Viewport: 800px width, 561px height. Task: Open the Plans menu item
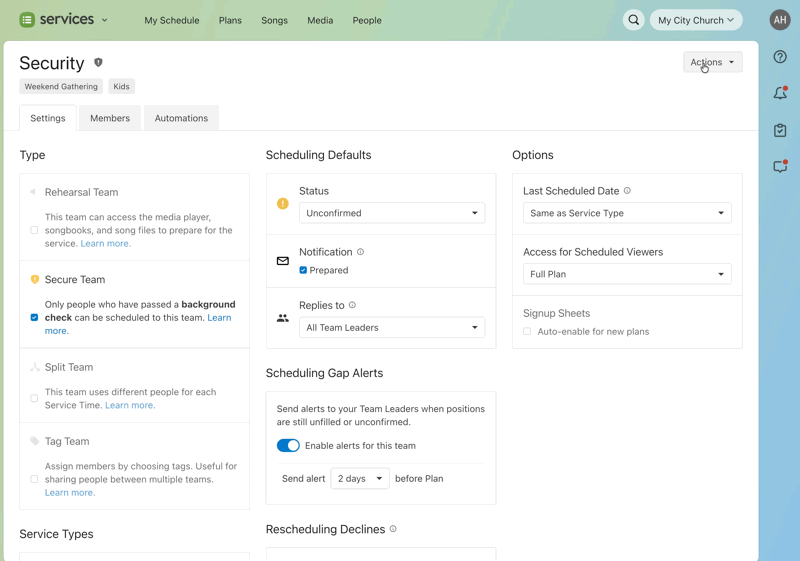[230, 20]
